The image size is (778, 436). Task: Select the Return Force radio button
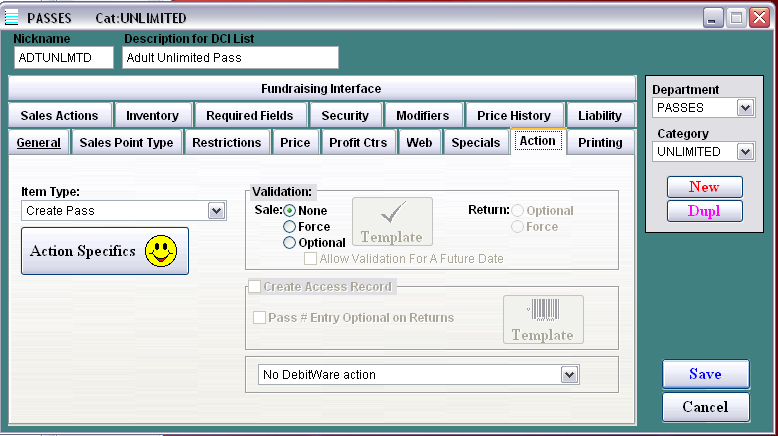(x=518, y=227)
